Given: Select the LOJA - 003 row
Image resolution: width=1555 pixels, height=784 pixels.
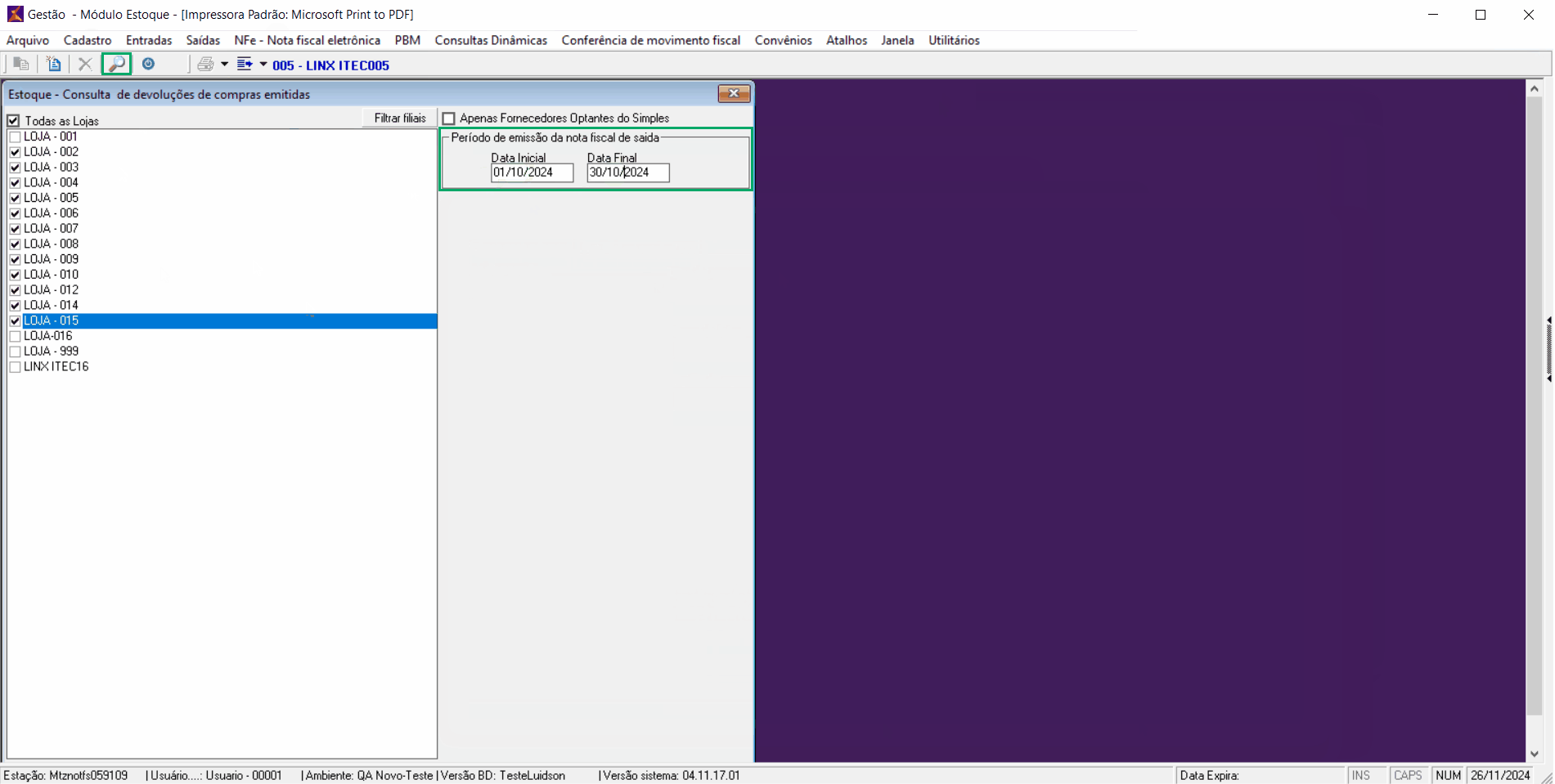Looking at the screenshot, I should 222,168.
